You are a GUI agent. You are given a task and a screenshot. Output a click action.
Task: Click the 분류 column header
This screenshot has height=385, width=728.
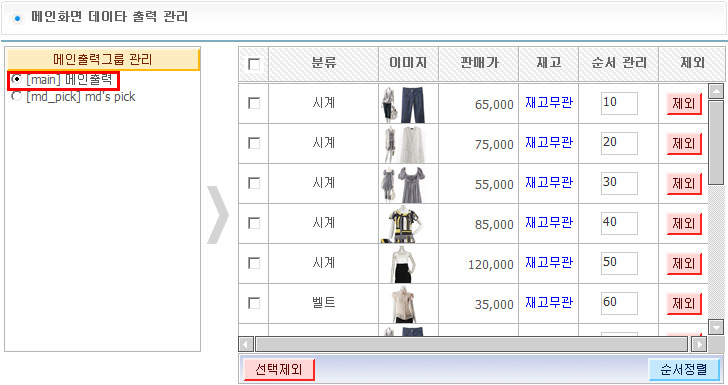click(324, 63)
